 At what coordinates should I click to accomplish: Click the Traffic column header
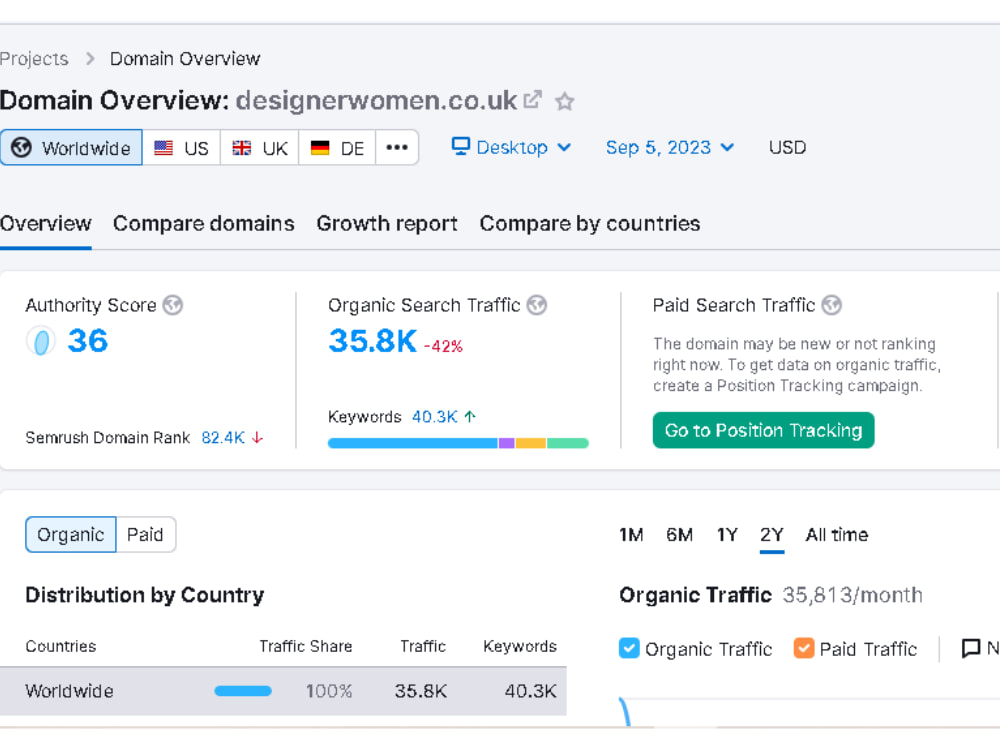(423, 646)
